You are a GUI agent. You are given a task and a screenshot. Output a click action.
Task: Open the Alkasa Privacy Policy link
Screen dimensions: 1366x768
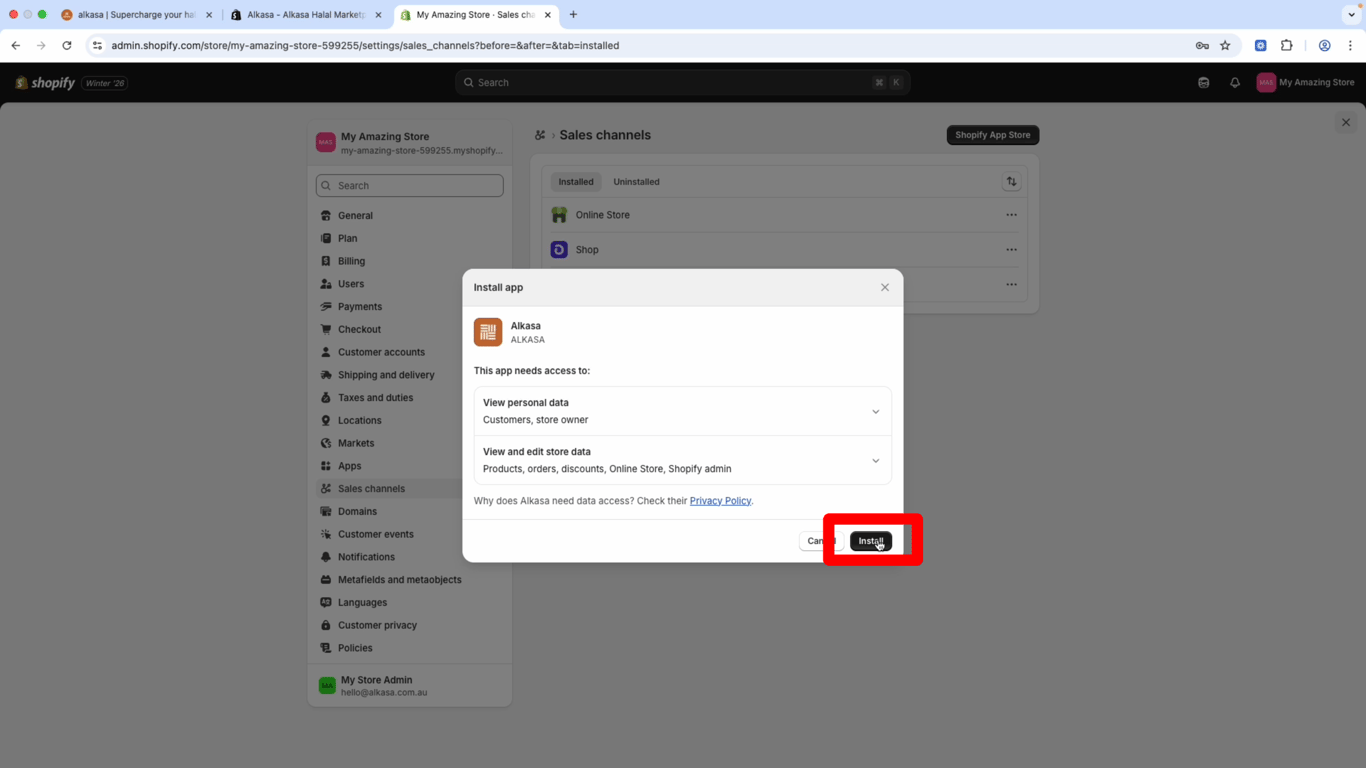720,501
